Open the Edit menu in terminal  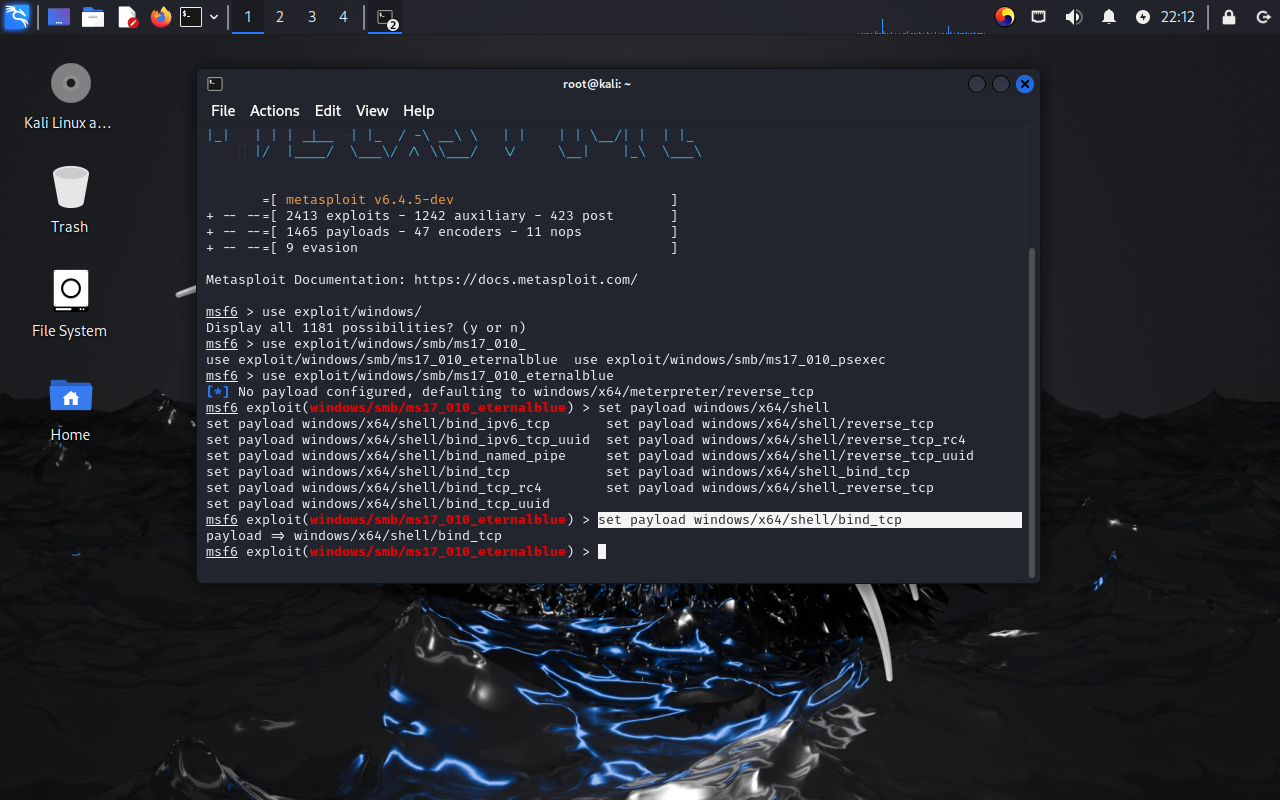click(328, 111)
